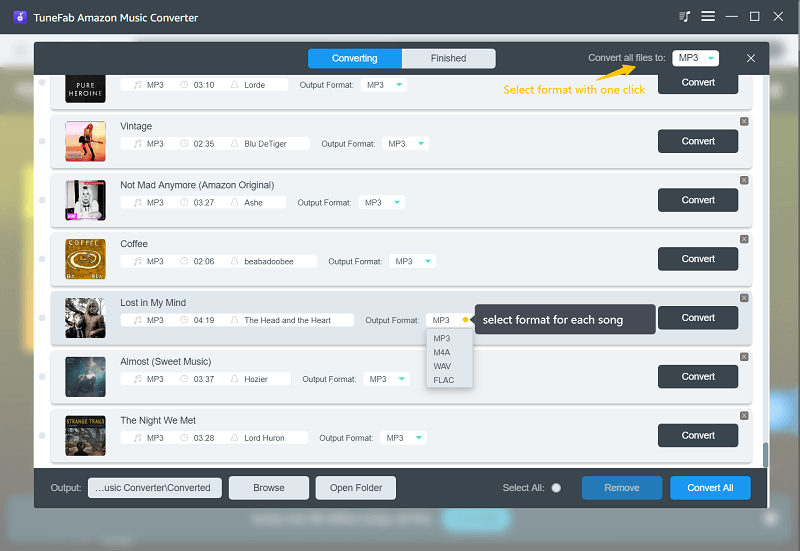Viewport: 800px width, 551px height.
Task: Remove Not Mad Anymore with X icon
Action: click(x=744, y=180)
